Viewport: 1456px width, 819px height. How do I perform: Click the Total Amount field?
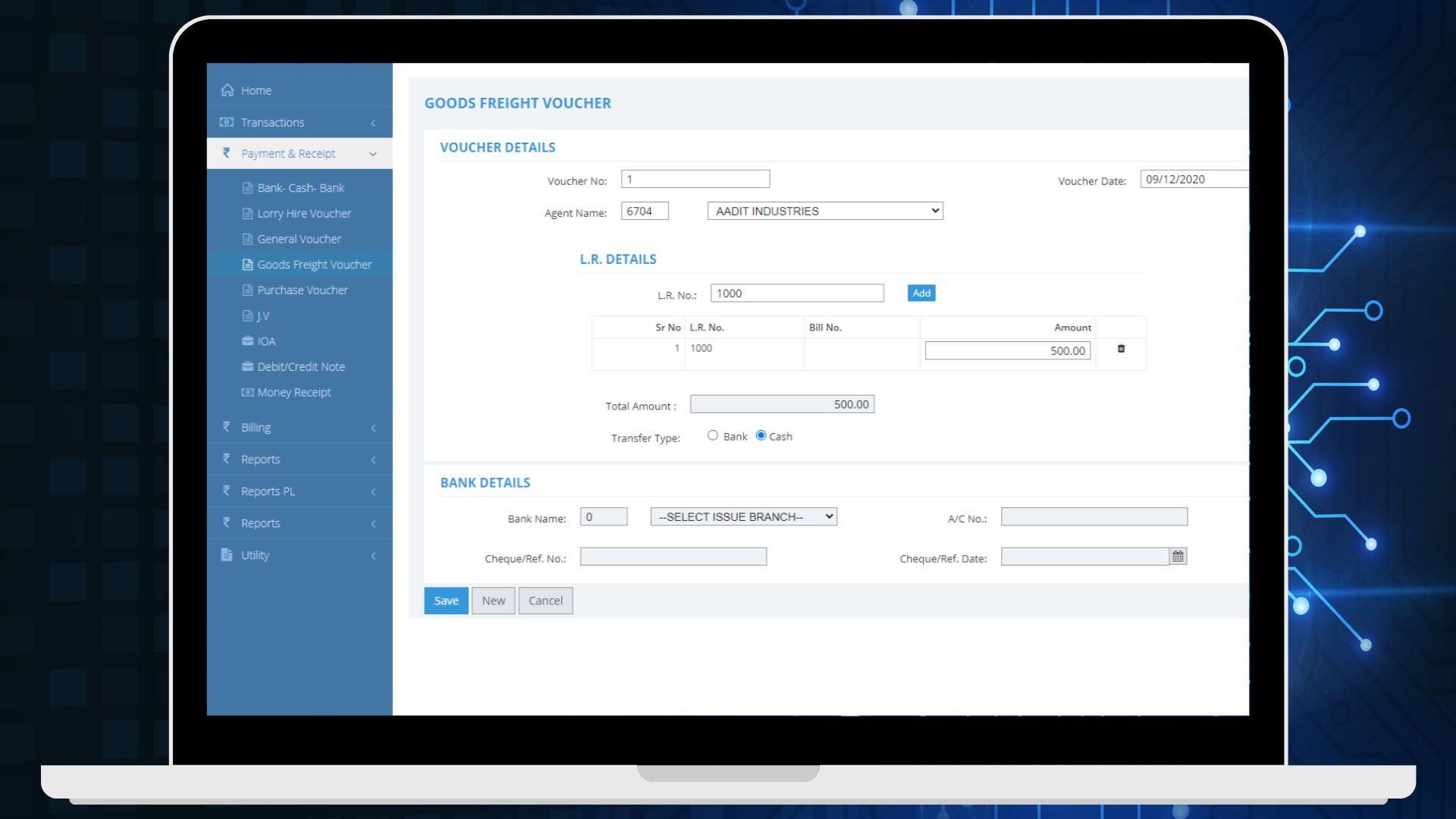click(x=782, y=404)
